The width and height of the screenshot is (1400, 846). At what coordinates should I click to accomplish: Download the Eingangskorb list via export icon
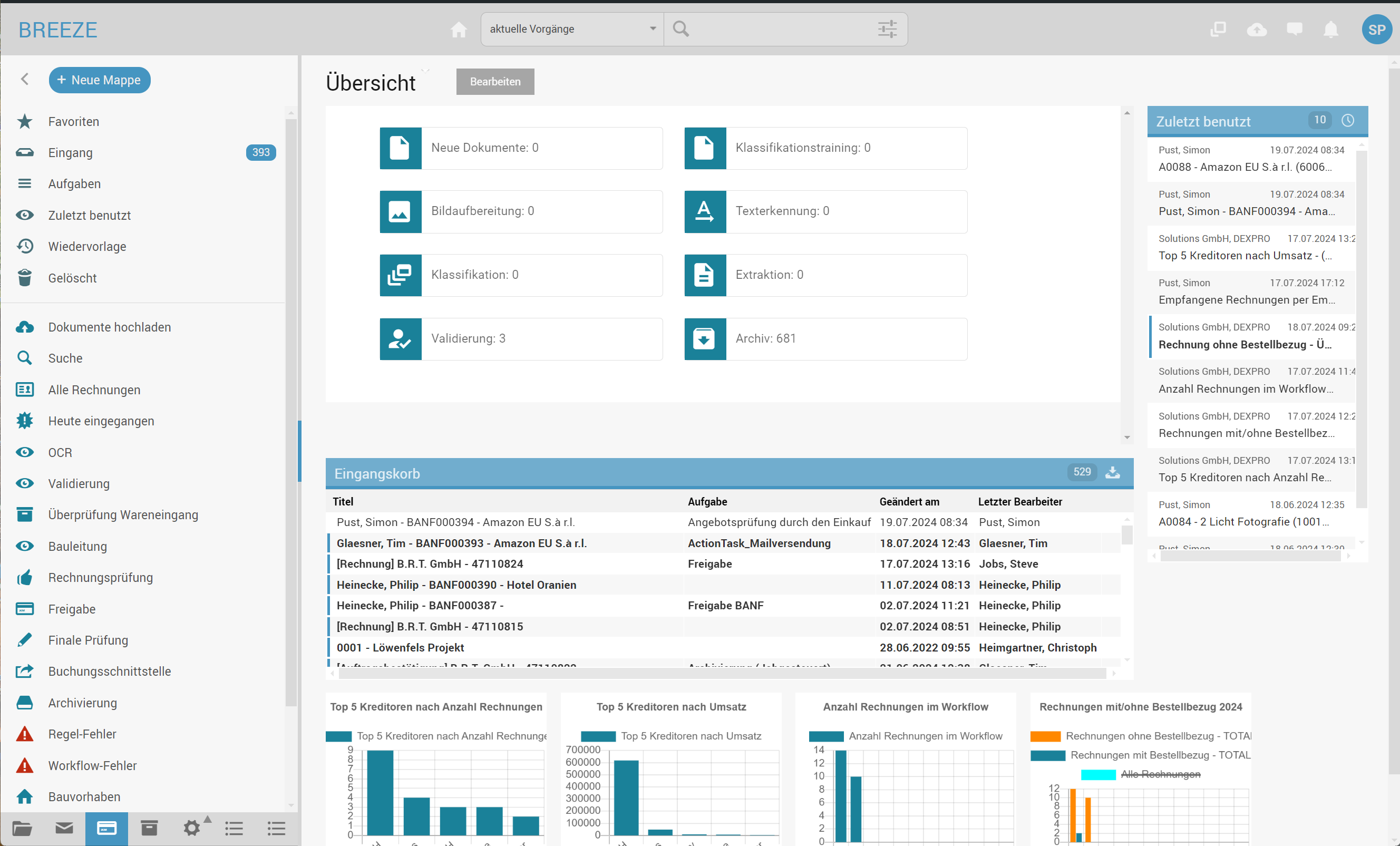coord(1113,473)
